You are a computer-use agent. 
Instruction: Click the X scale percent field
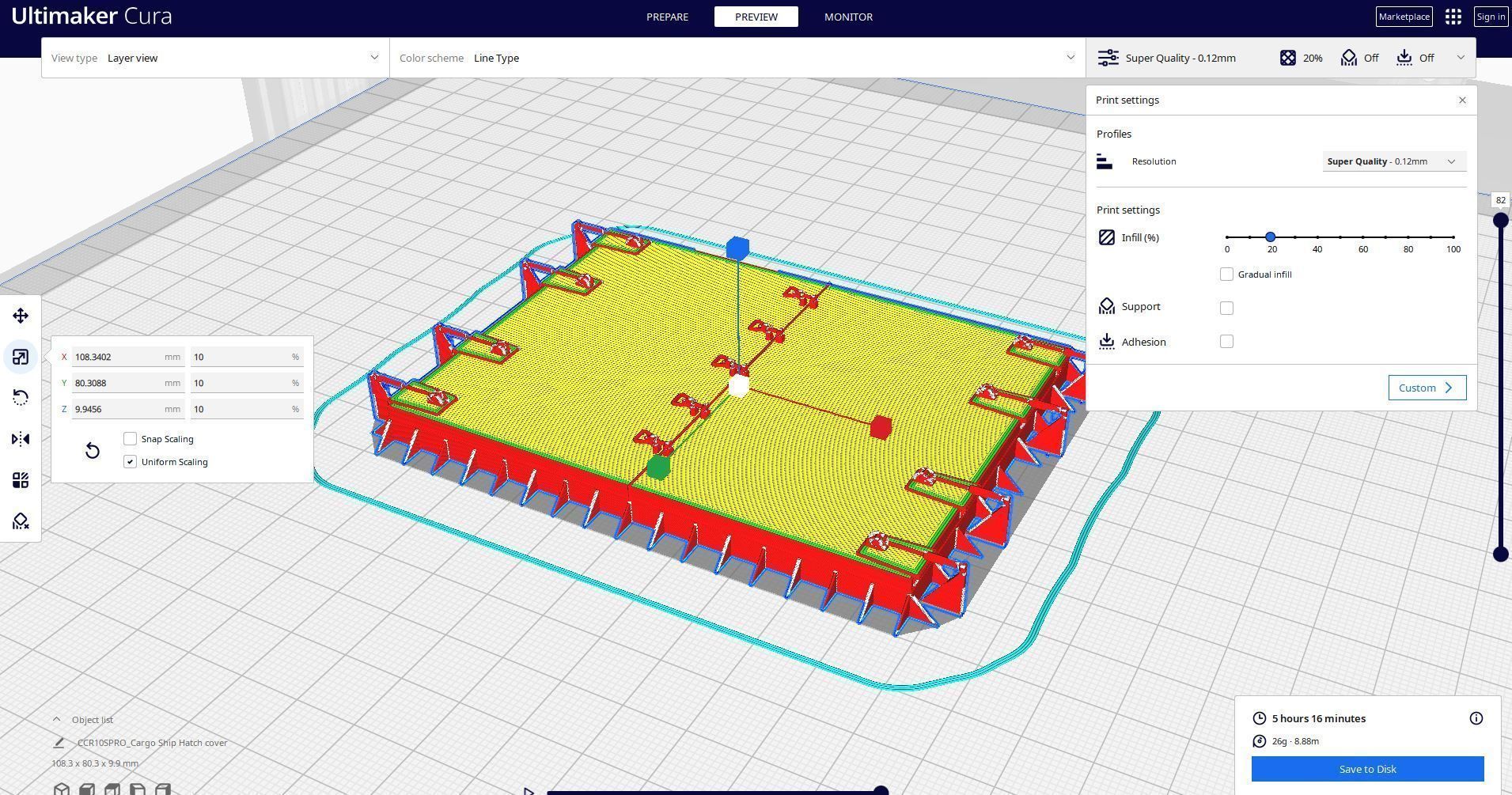247,357
